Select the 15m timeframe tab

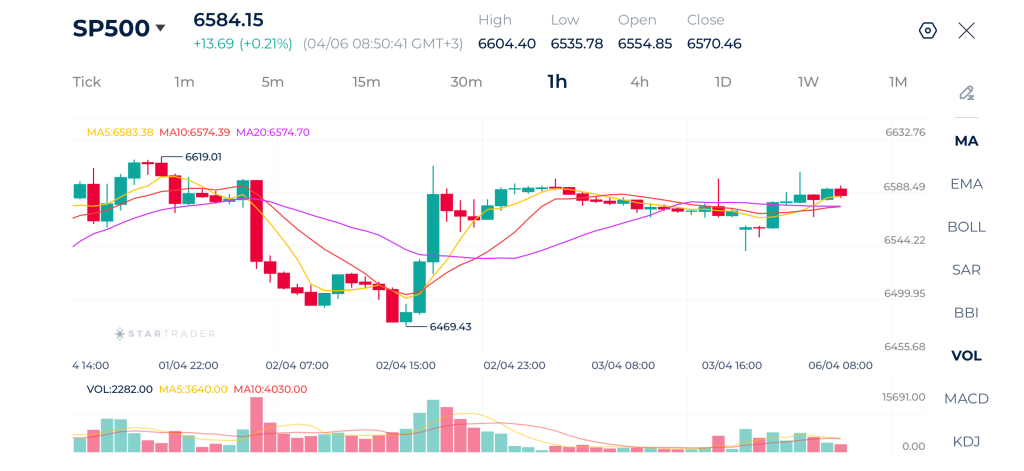click(366, 82)
